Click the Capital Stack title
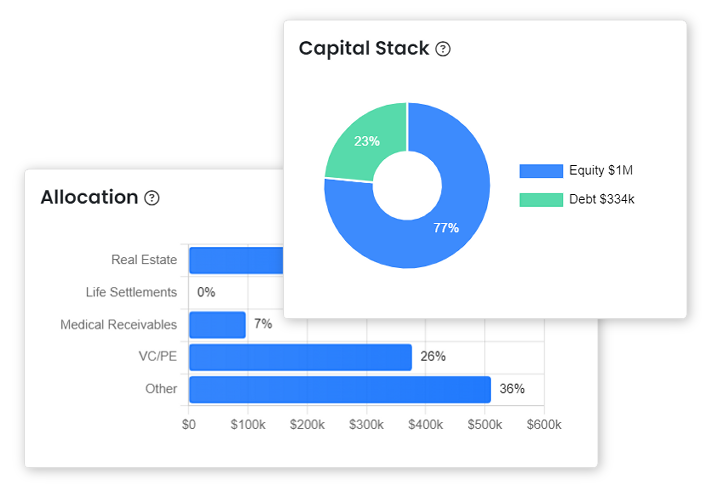The height and width of the screenshot is (486, 702). click(364, 48)
